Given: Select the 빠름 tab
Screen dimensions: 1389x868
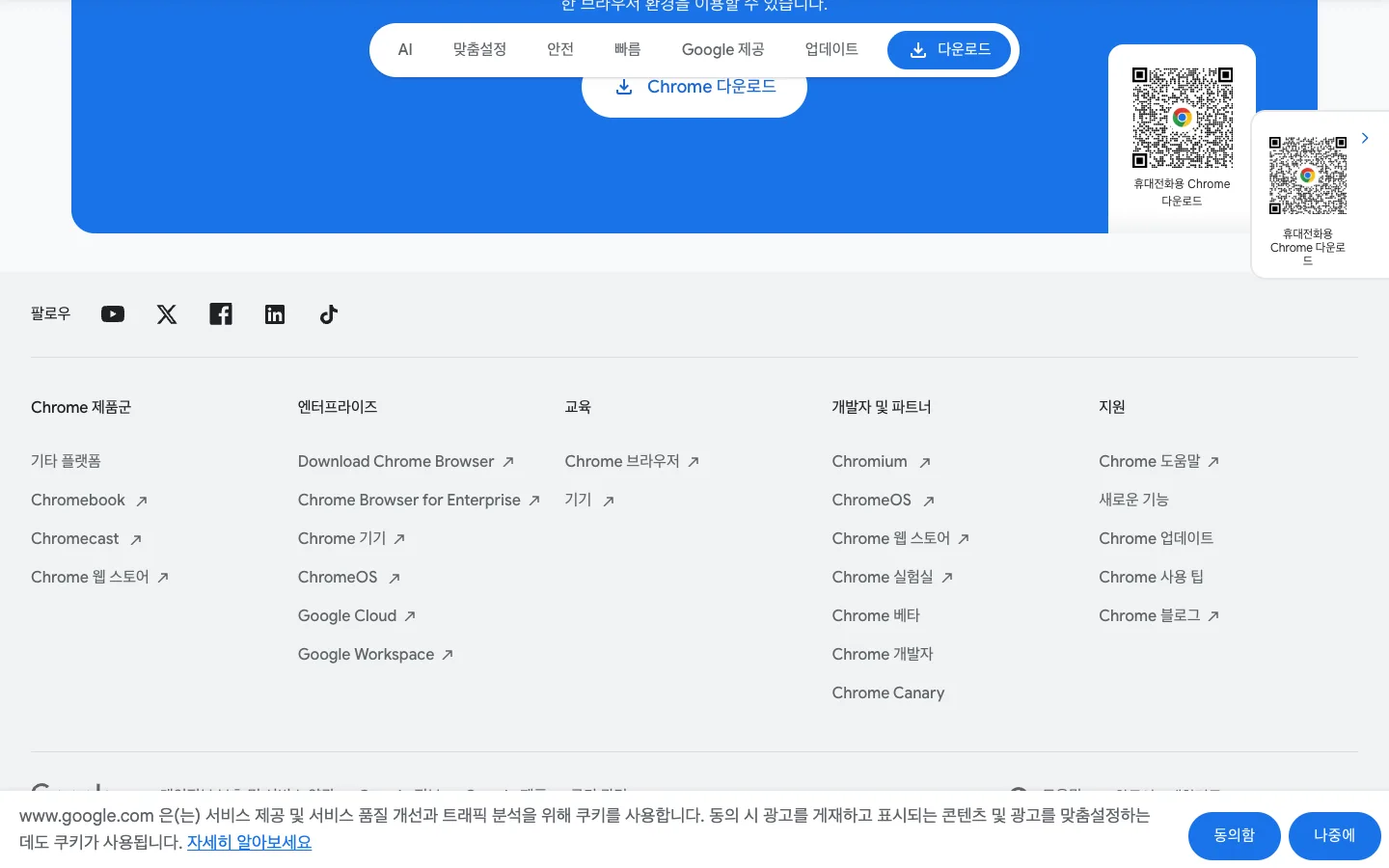Looking at the screenshot, I should (628, 49).
